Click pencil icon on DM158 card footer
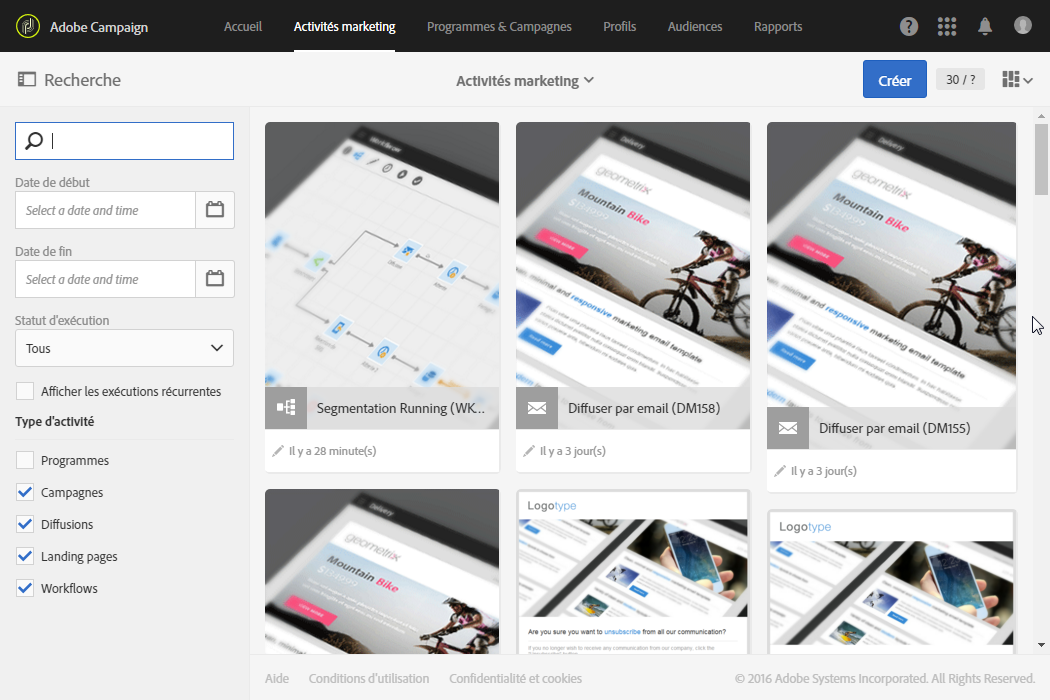This screenshot has width=1050, height=700. pyautogui.click(x=529, y=451)
